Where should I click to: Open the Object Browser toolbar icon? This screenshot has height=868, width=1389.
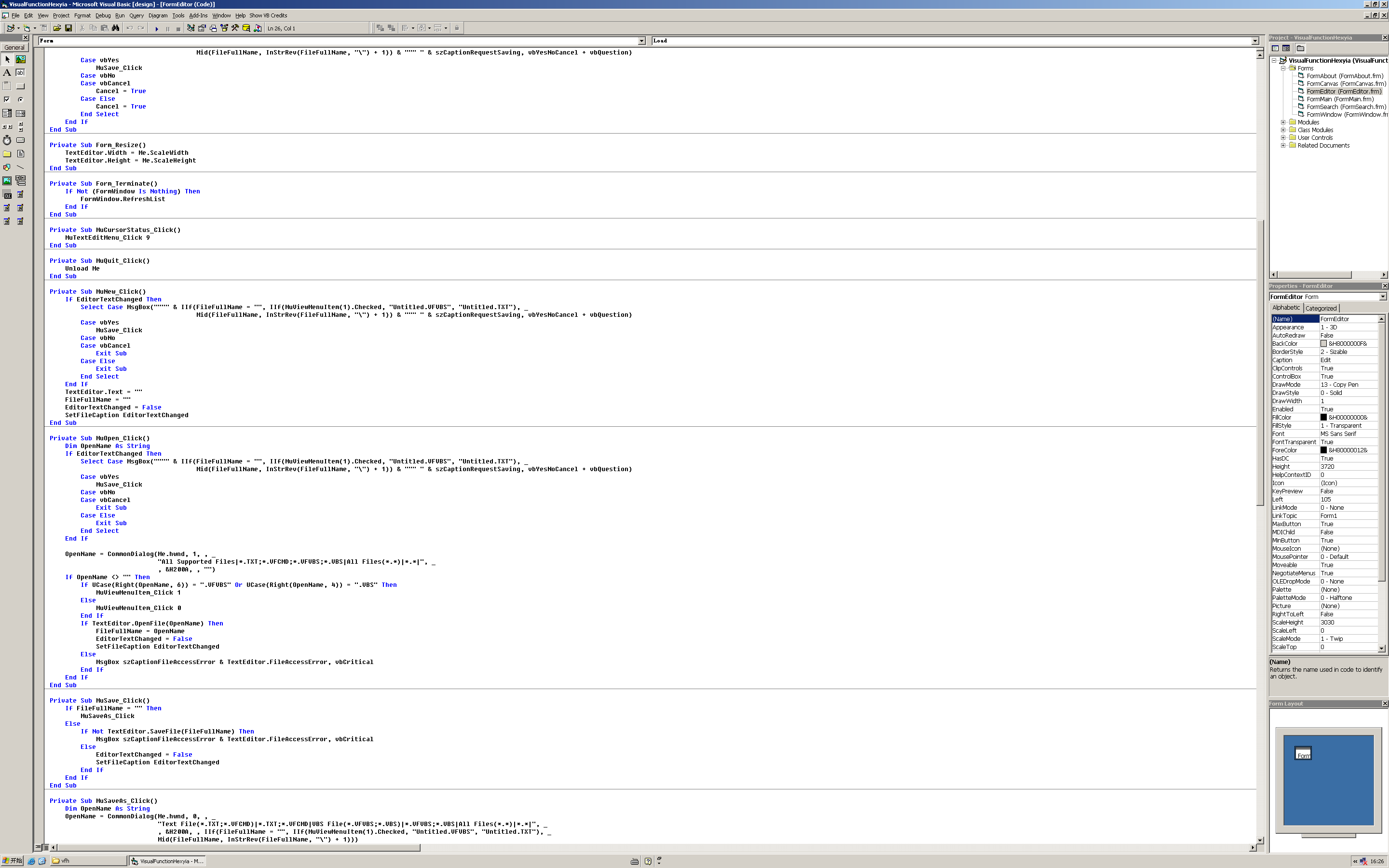(x=224, y=28)
